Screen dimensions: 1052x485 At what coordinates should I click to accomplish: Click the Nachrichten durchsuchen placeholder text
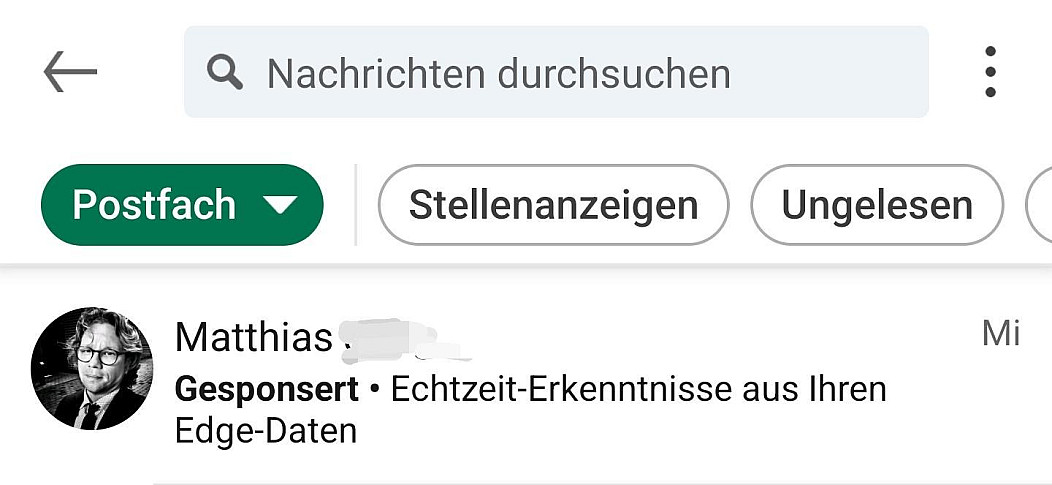498,73
